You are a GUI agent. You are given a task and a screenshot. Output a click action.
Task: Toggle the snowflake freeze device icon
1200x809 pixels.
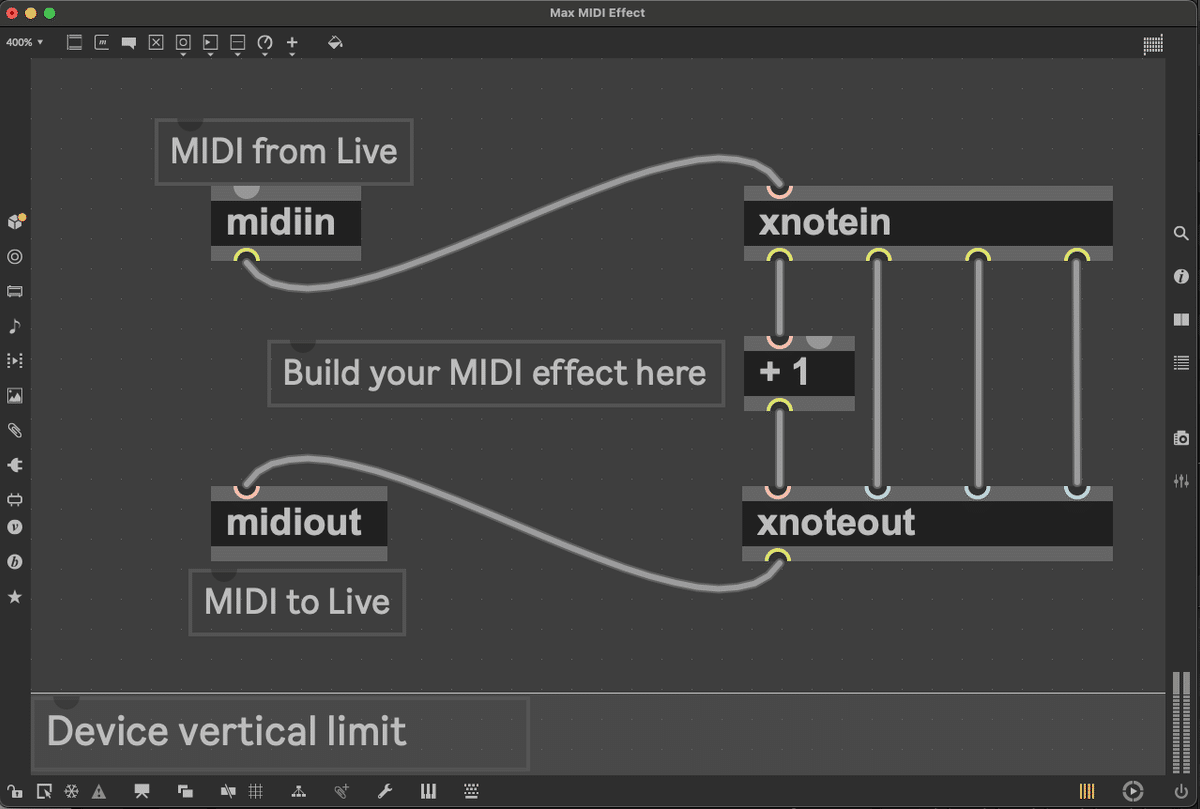point(71,791)
